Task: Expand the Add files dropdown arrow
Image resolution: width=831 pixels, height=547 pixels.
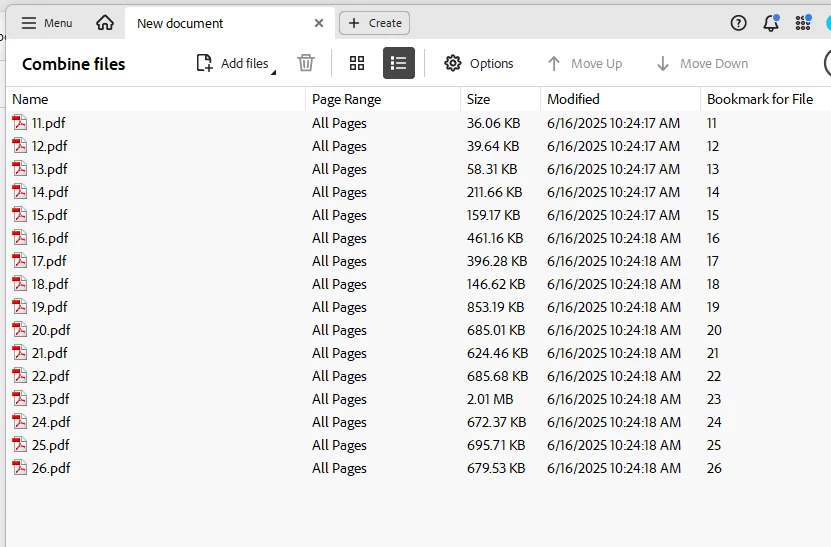Action: pos(273,72)
